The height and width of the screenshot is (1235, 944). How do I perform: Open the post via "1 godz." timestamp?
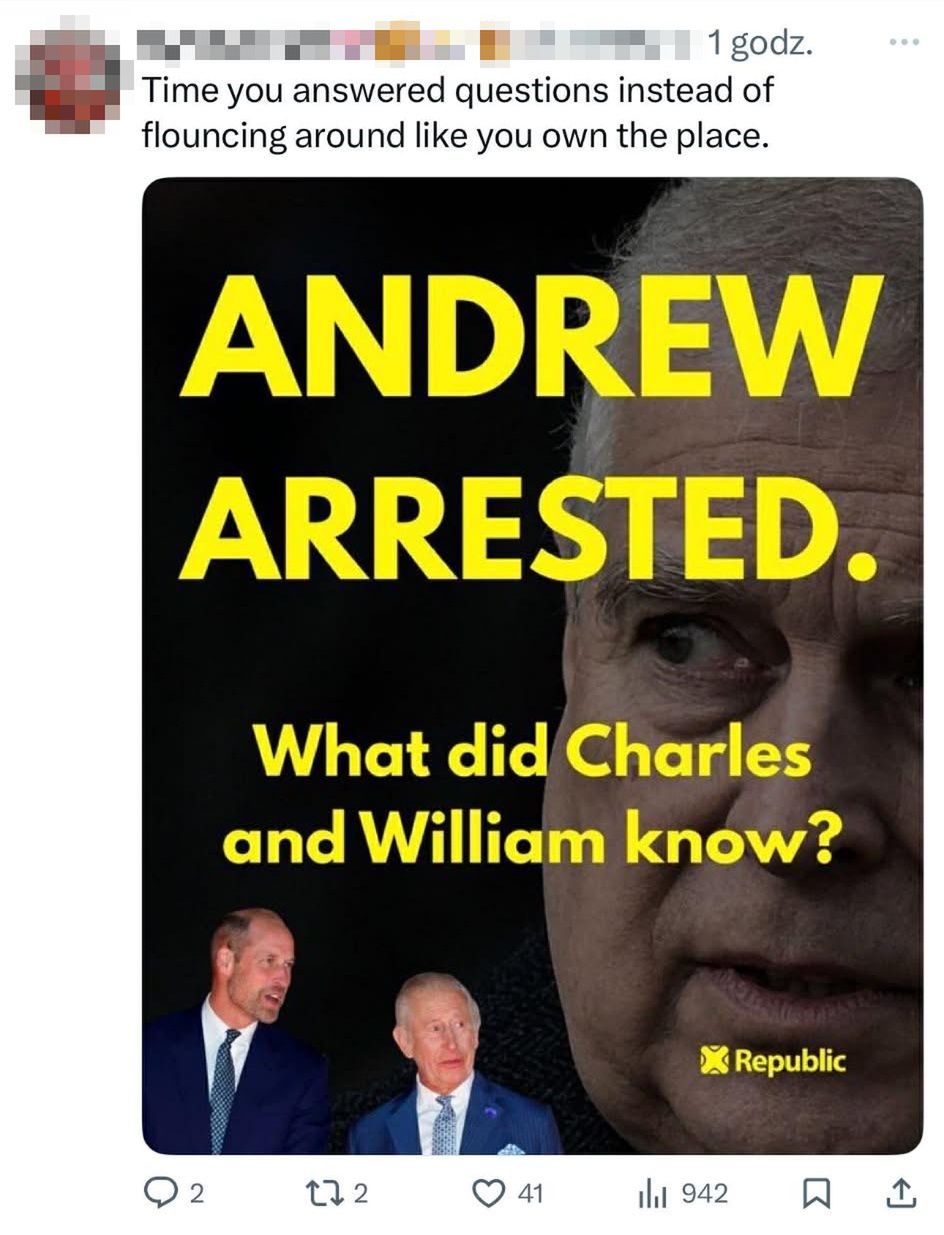759,44
